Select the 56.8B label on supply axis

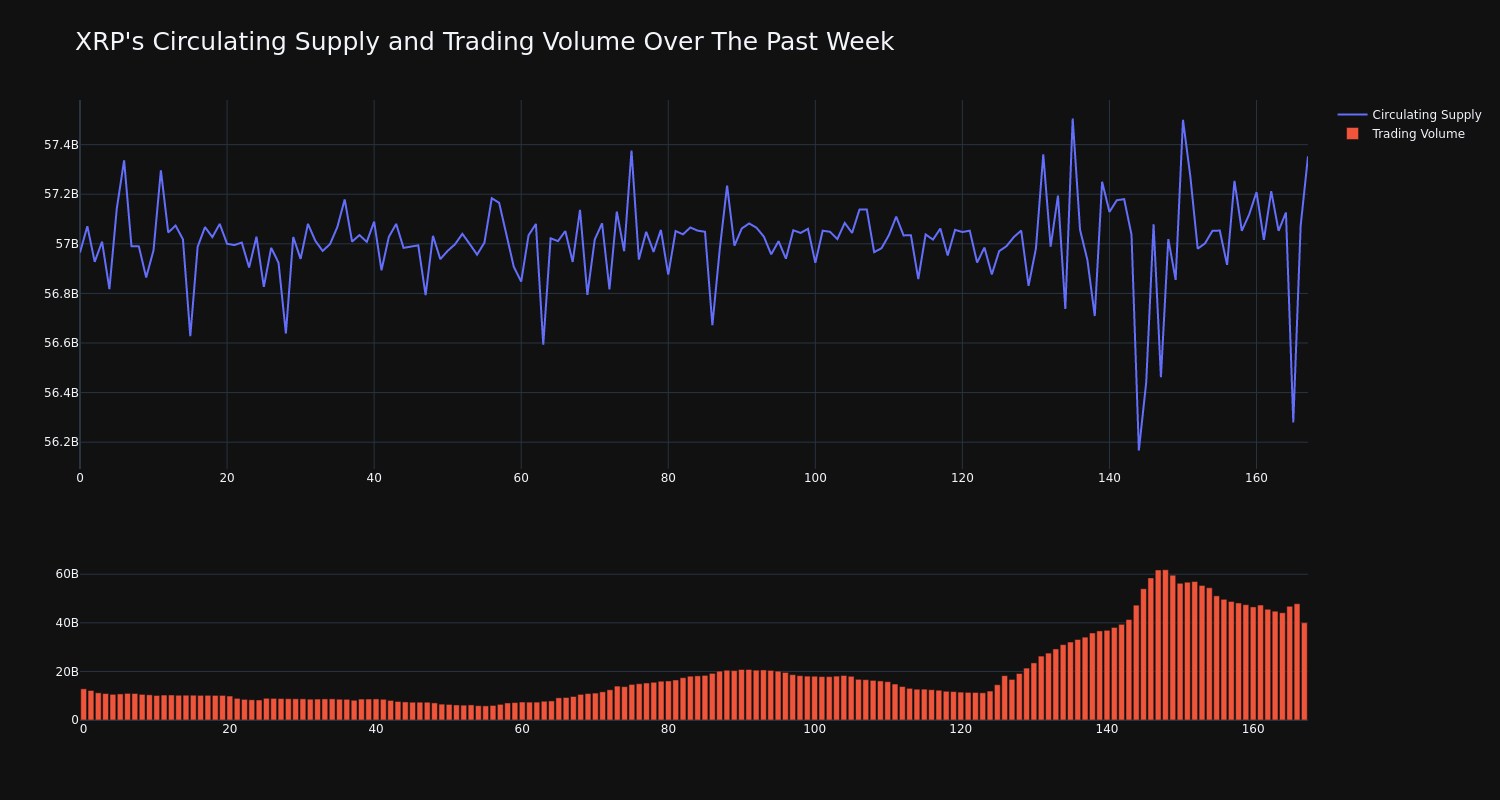pos(61,293)
